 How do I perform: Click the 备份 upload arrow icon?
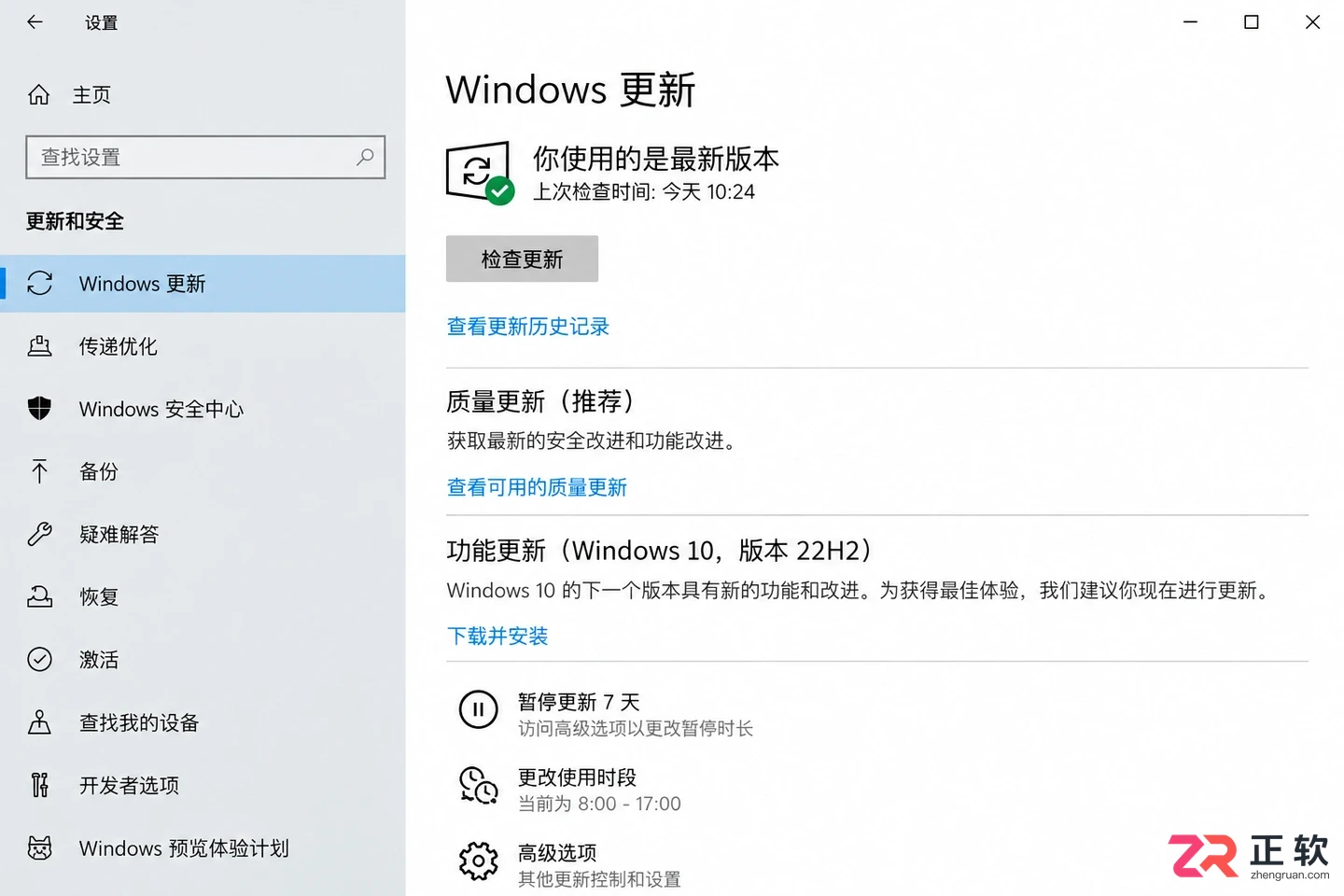[40, 471]
